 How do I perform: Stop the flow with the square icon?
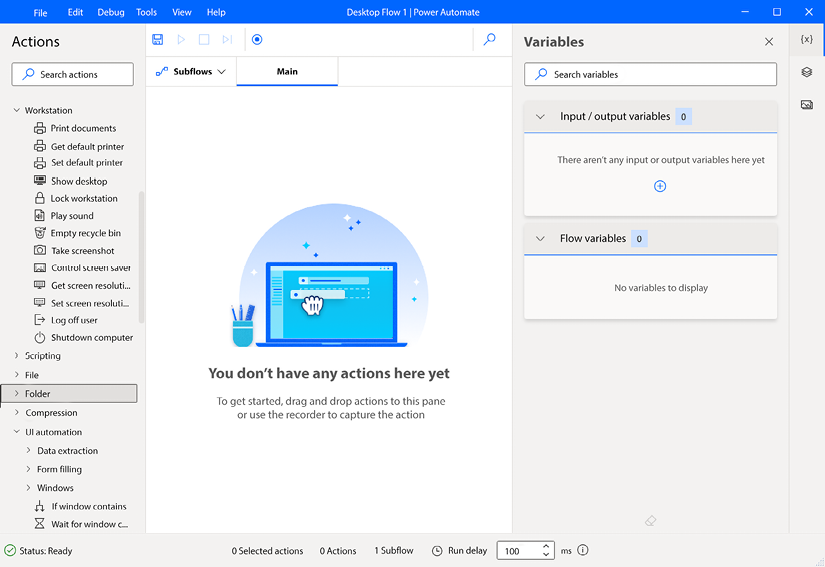[204, 39]
